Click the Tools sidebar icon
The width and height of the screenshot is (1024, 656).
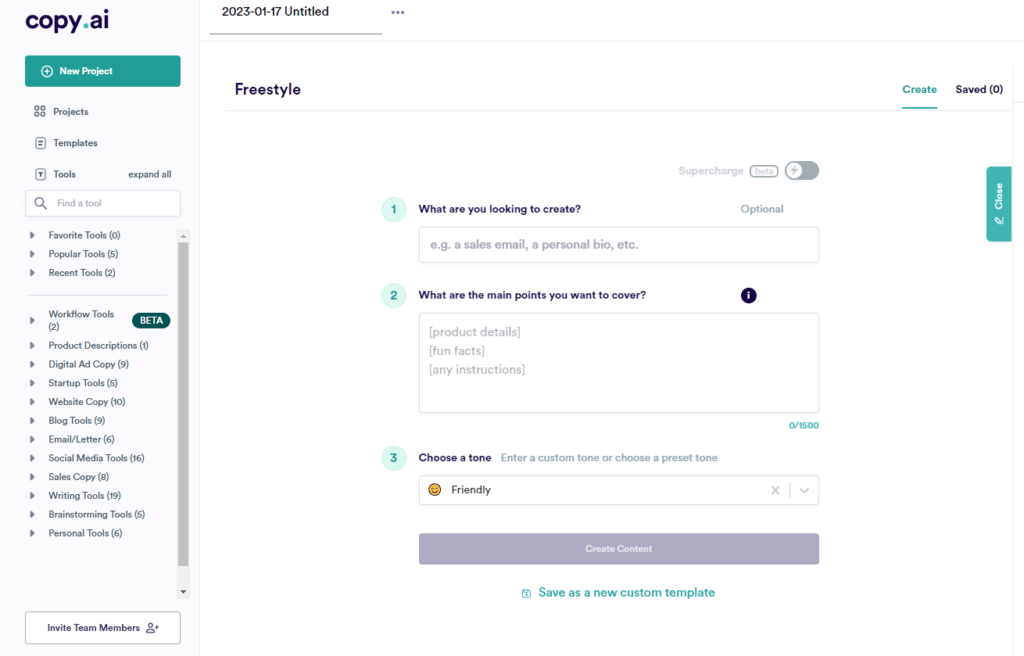click(40, 174)
